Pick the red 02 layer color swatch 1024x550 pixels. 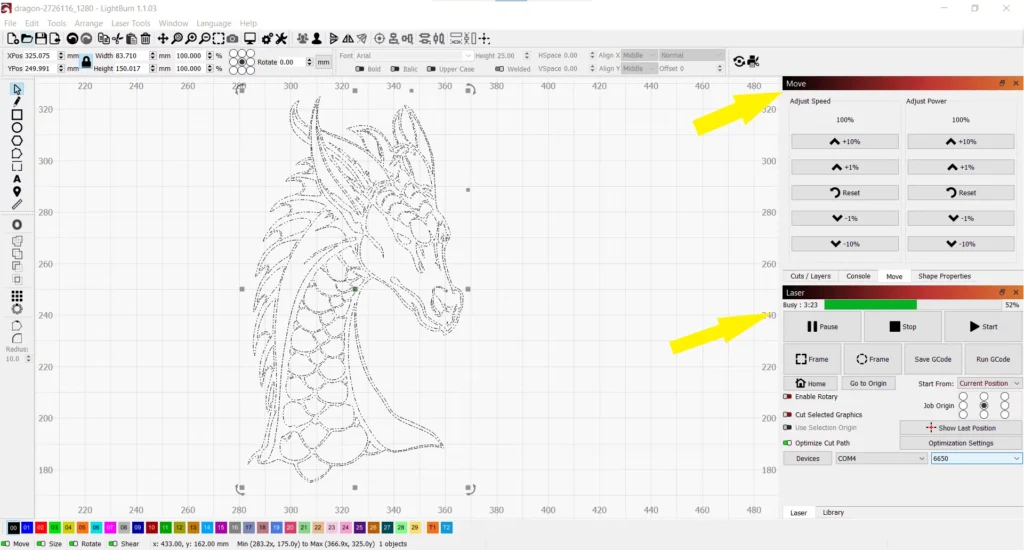click(x=41, y=527)
